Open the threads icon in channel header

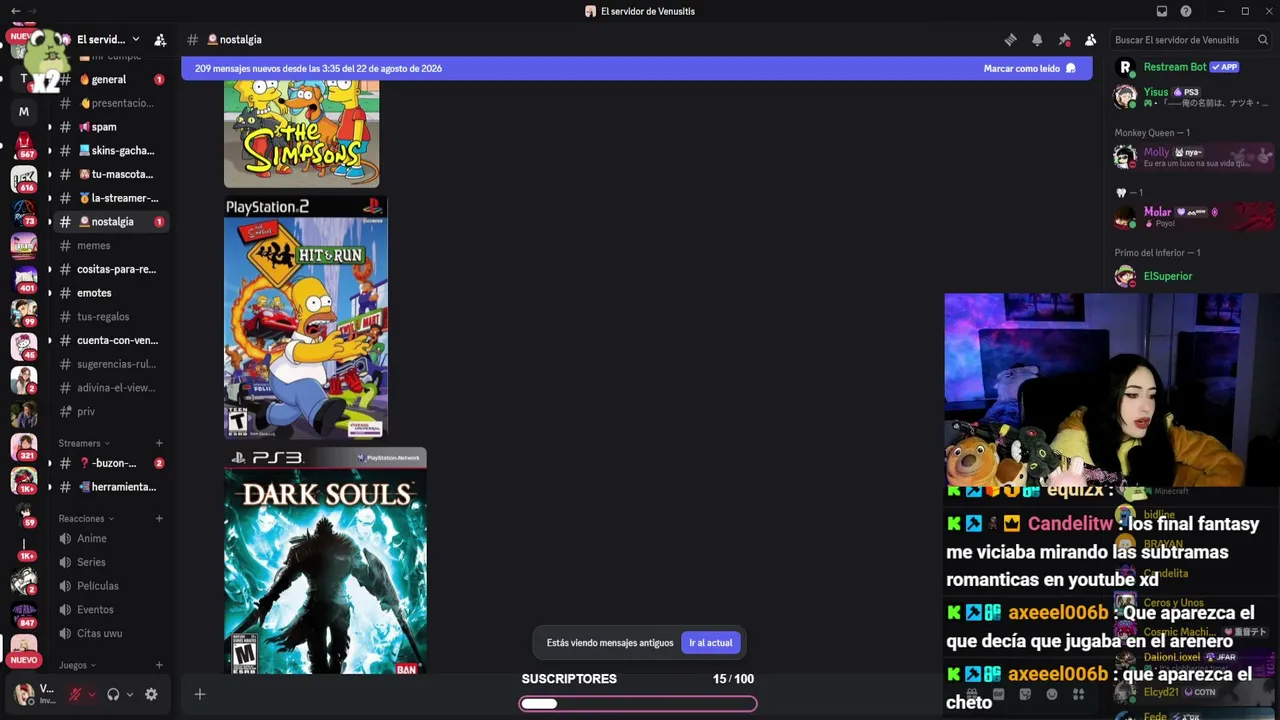tap(1011, 40)
